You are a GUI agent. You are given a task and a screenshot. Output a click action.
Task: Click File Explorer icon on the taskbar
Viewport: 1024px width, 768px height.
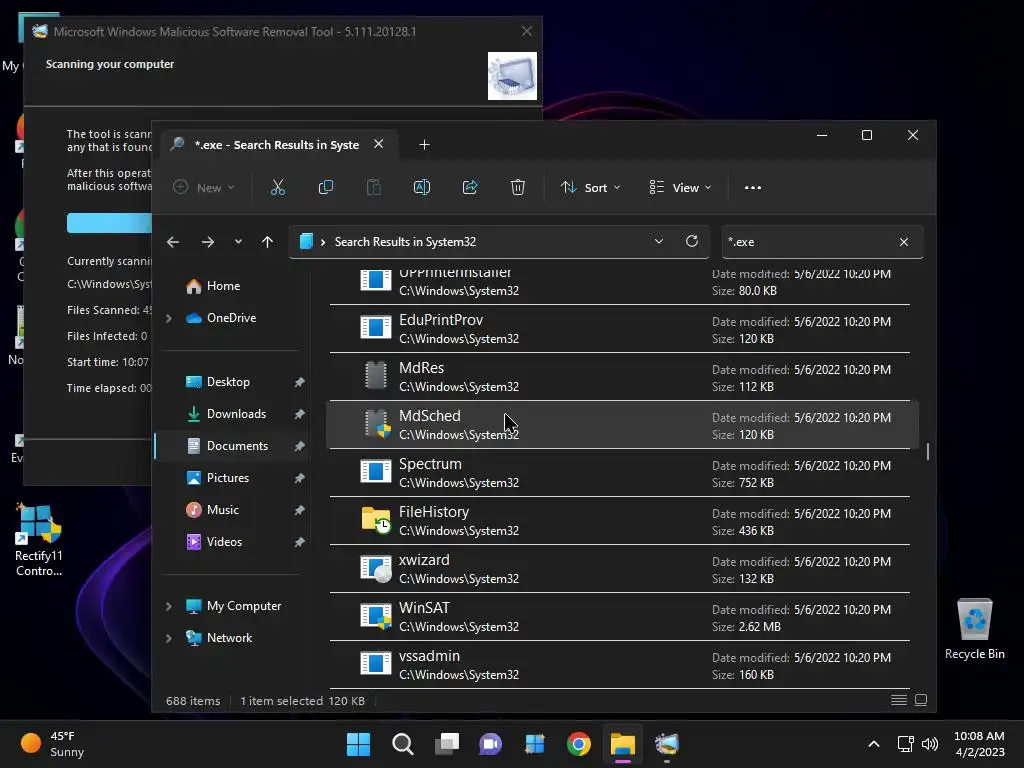(622, 744)
